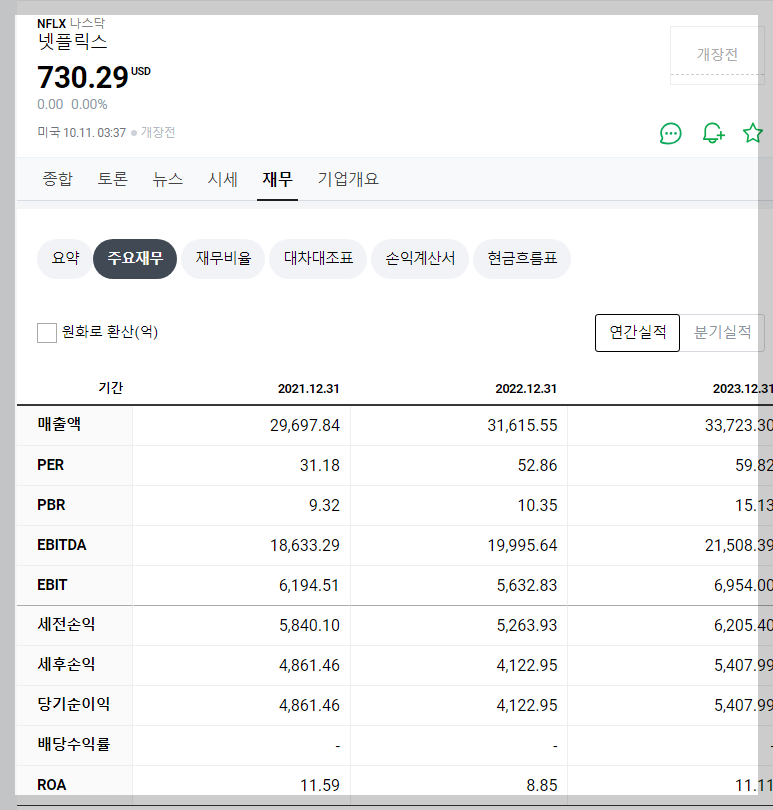The width and height of the screenshot is (773, 810).
Task: Set a price alert via the bell icon
Action: click(712, 132)
